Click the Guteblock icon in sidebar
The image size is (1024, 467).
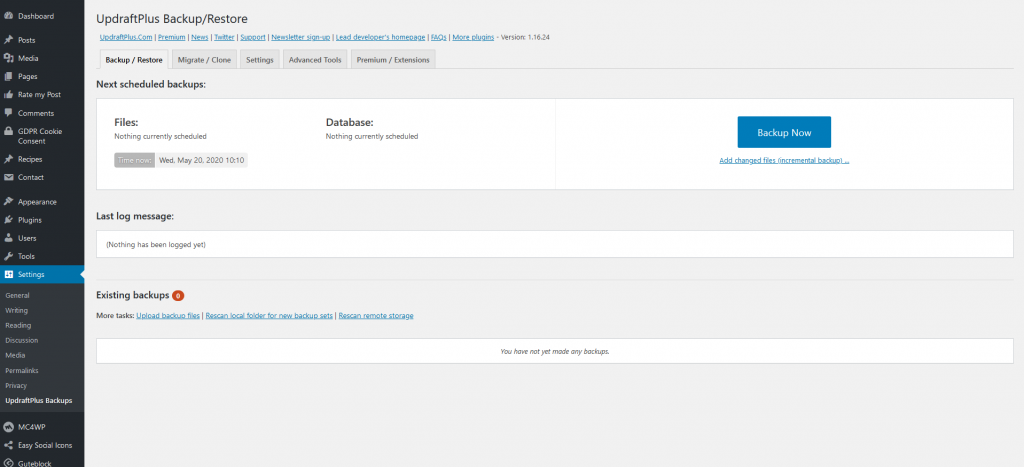[x=8, y=463]
